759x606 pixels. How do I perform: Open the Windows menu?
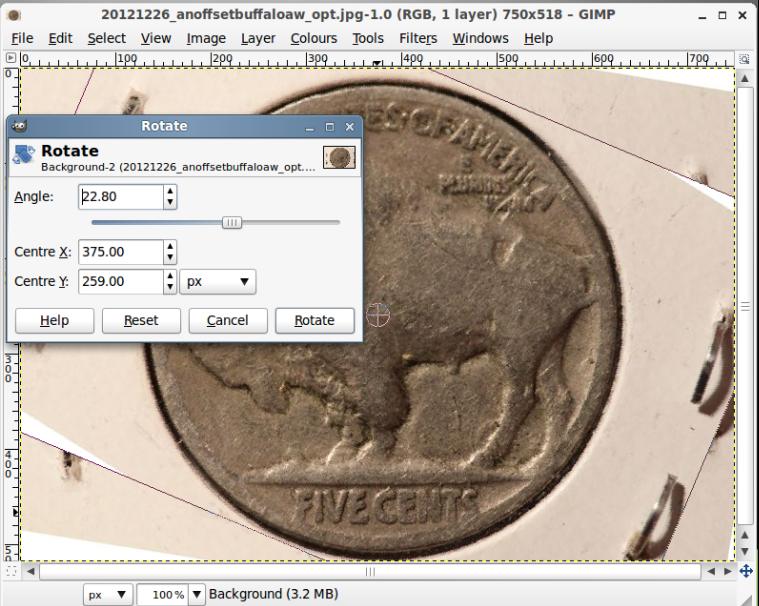(480, 38)
